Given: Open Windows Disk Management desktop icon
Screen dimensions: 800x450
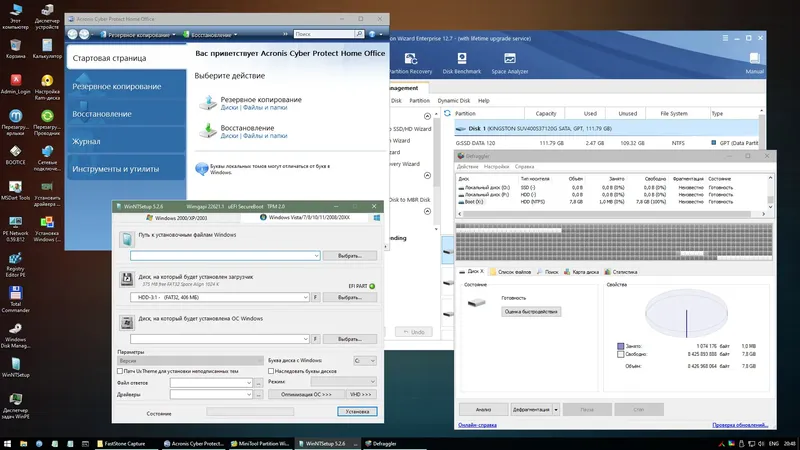Looking at the screenshot, I should pos(15,335).
